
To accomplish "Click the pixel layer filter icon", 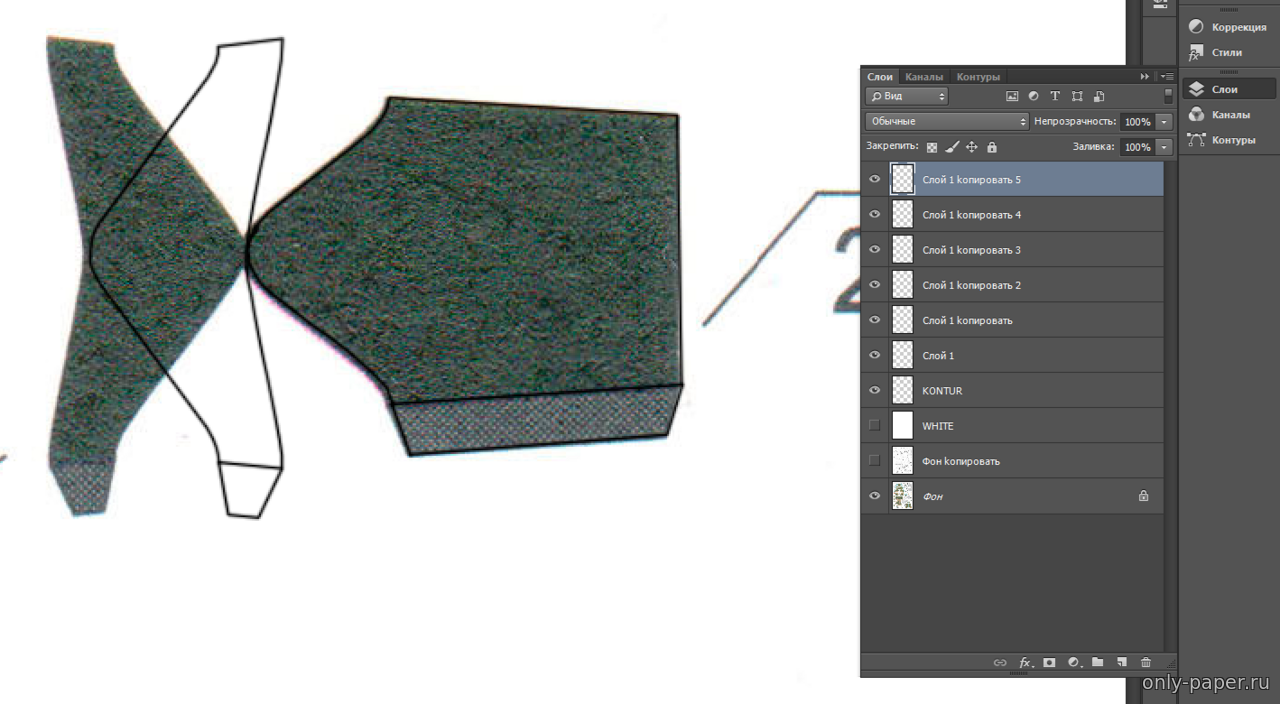I will click(x=1012, y=97).
